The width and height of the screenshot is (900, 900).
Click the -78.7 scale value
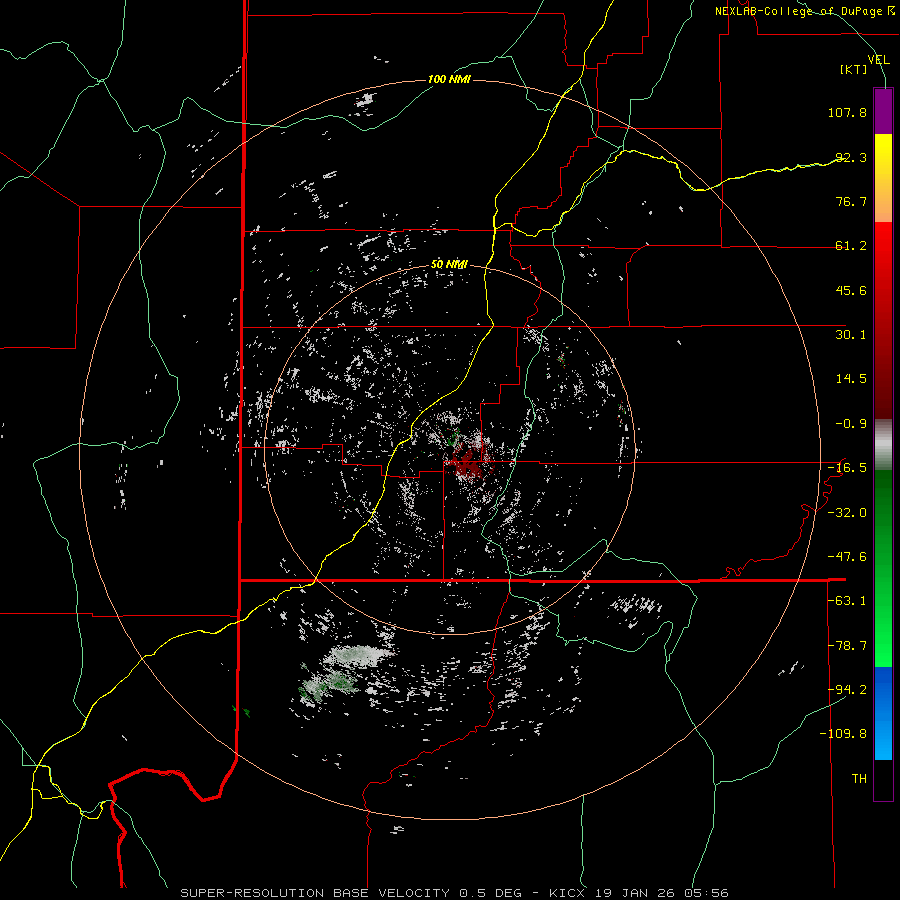[x=847, y=646]
